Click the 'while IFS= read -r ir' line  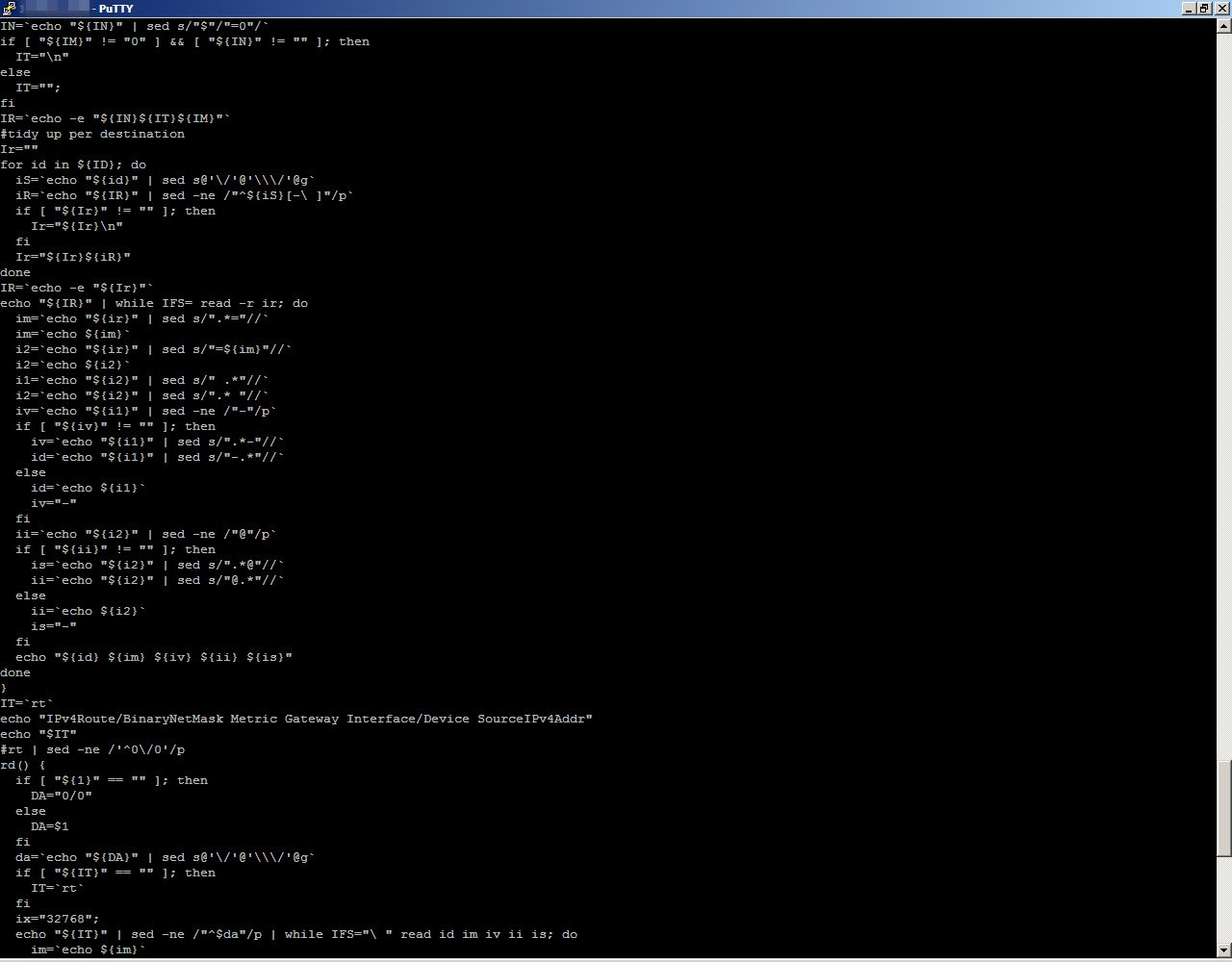pos(154,303)
